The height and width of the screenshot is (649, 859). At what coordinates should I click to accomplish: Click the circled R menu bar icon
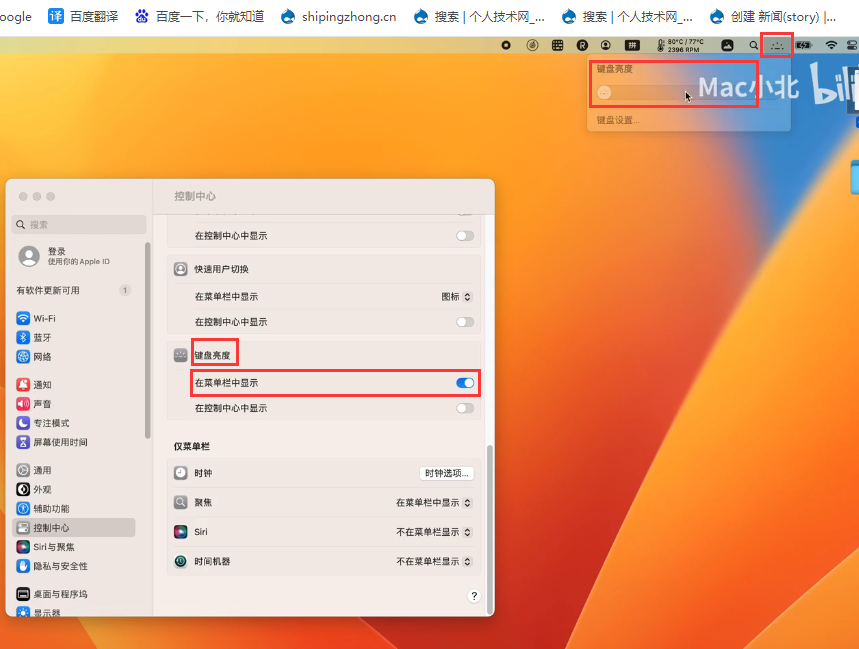click(x=582, y=45)
